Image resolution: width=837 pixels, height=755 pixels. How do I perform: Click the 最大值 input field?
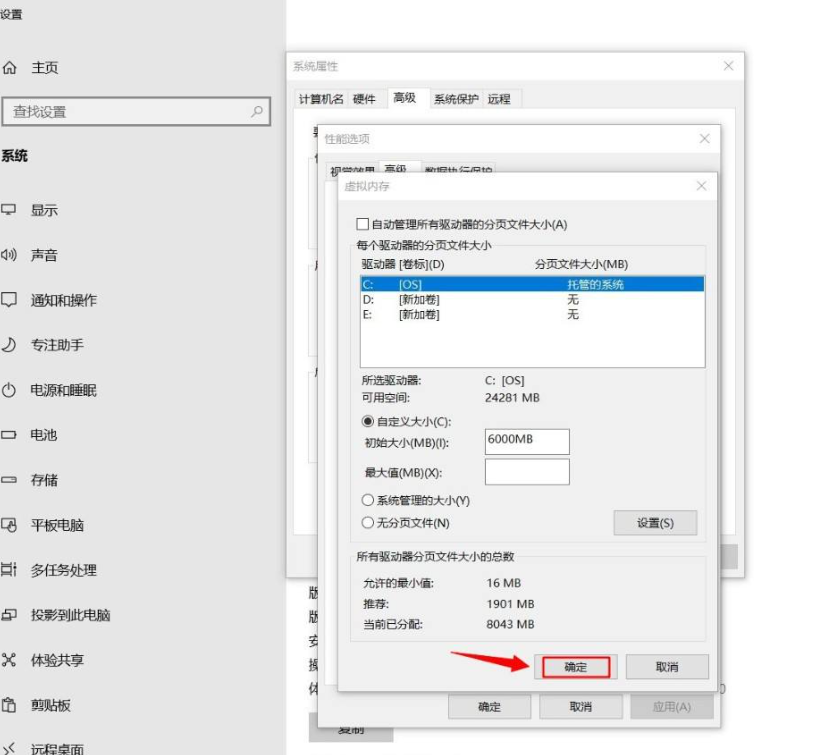(527, 472)
